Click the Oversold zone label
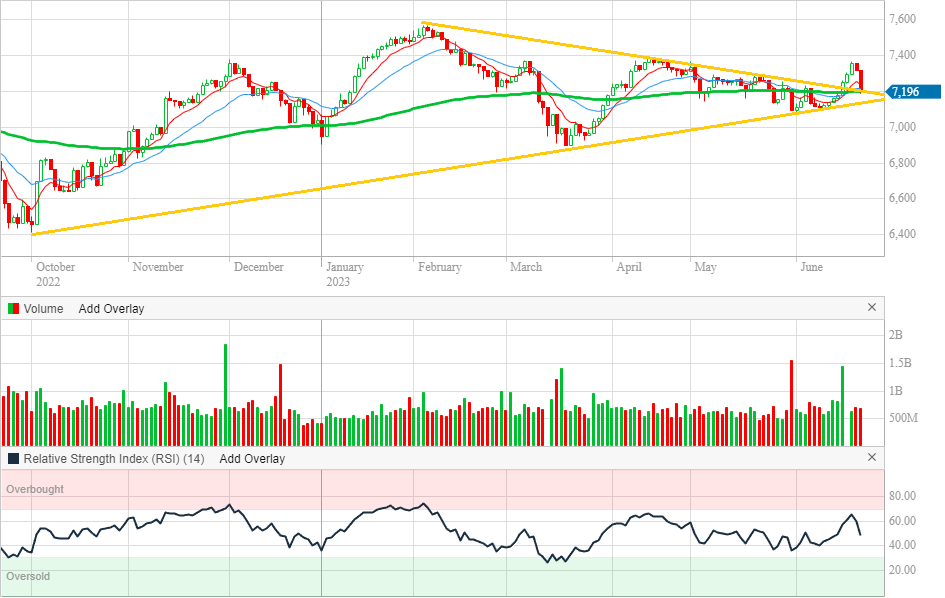This screenshot has width=945, height=598. [x=28, y=576]
